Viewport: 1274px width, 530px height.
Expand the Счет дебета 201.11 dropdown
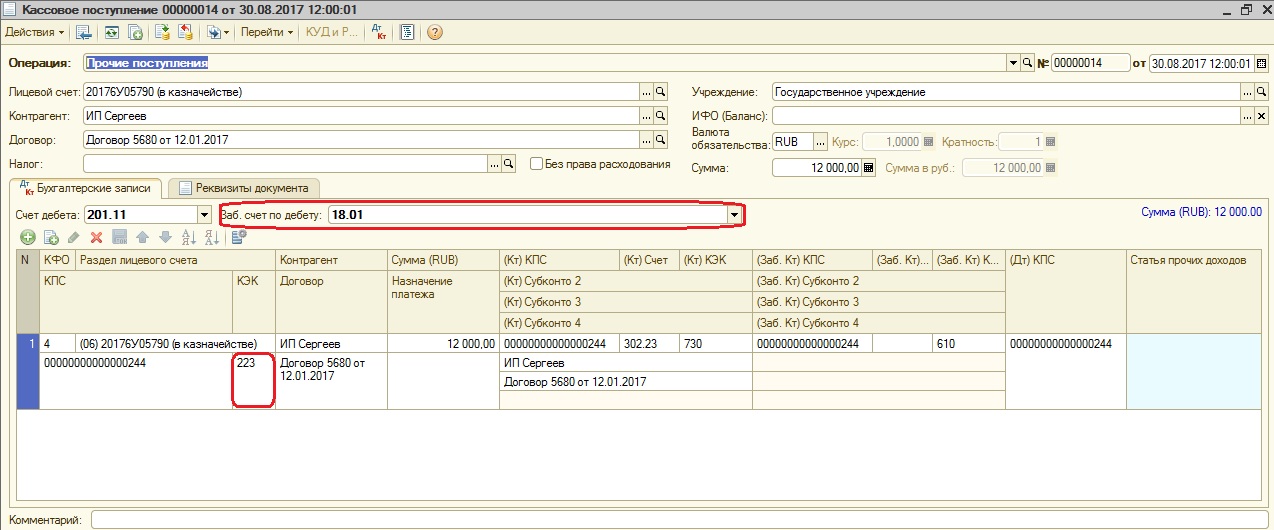click(x=203, y=214)
